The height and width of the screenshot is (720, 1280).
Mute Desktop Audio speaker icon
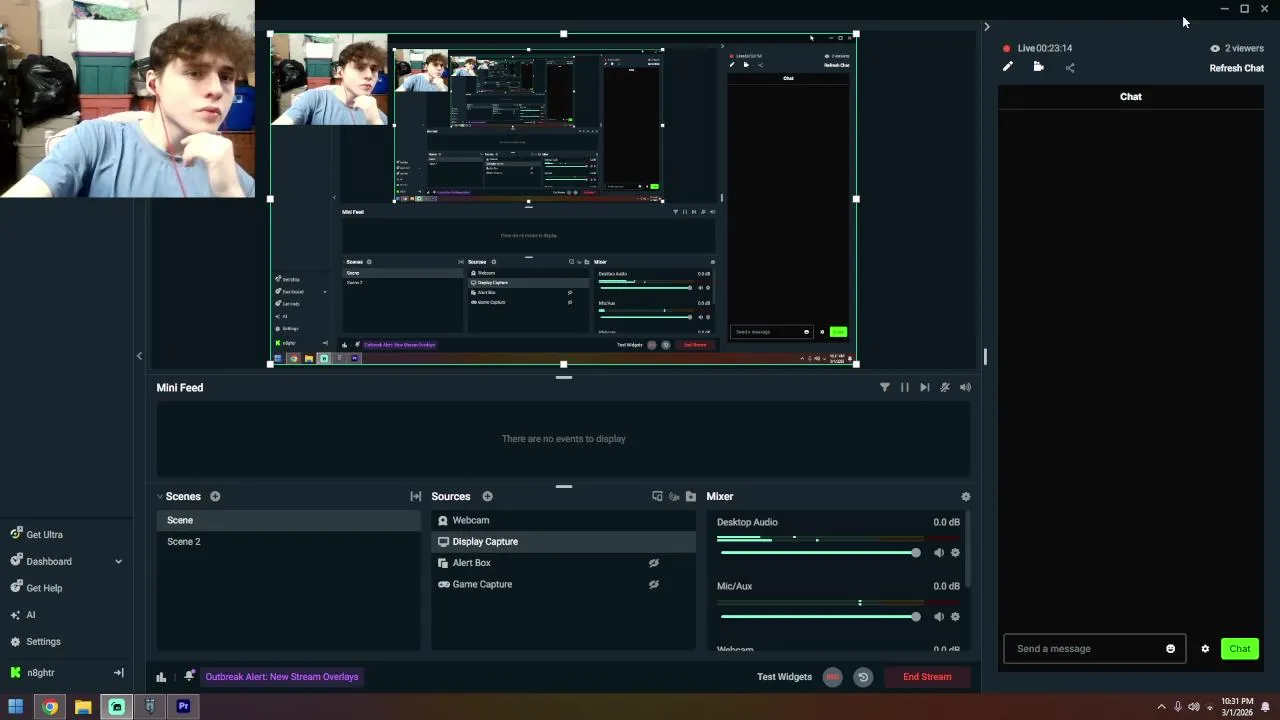click(939, 552)
